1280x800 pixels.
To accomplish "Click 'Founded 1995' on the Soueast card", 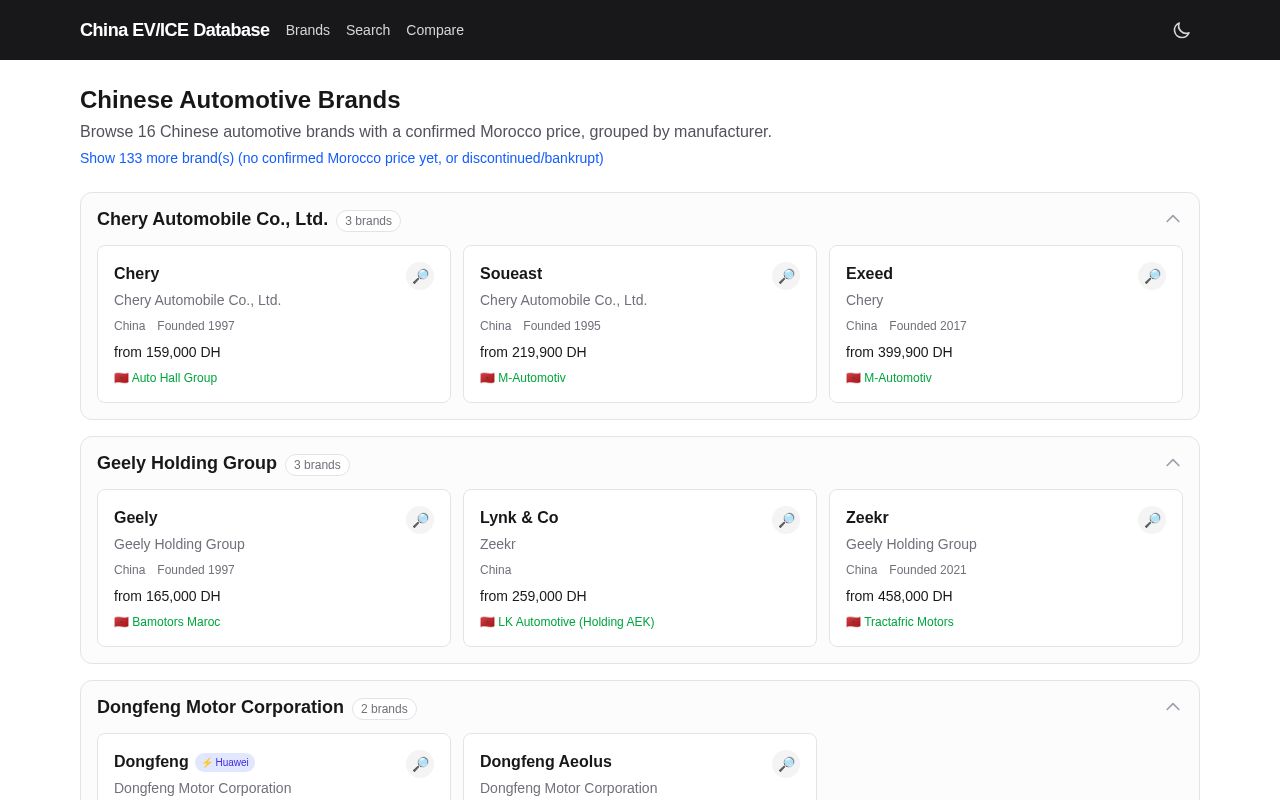I will pos(562,326).
